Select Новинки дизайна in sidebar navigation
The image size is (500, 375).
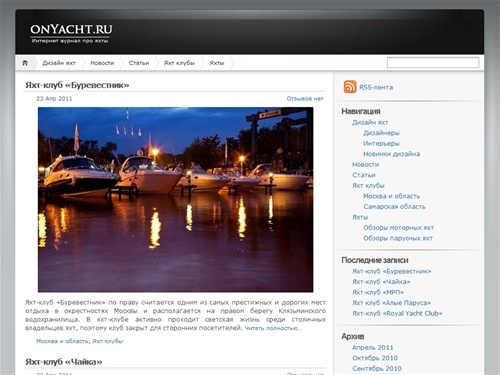tap(391, 154)
